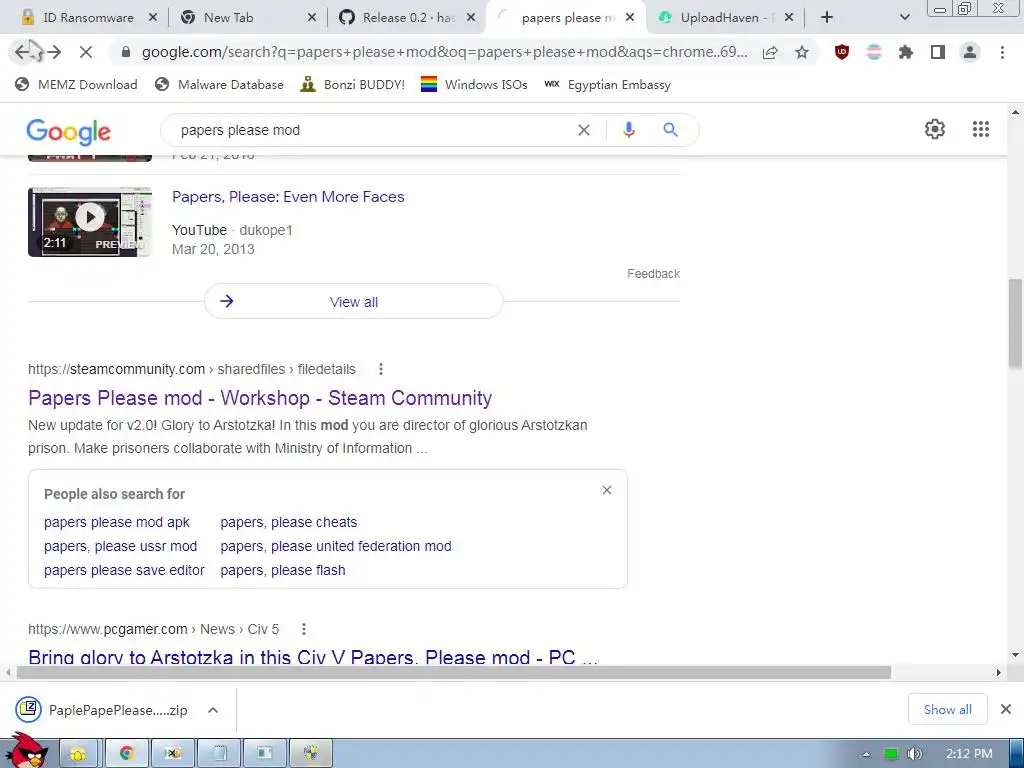The width and height of the screenshot is (1024, 768).
Task: Click the lock icon in the address bar
Action: click(126, 52)
